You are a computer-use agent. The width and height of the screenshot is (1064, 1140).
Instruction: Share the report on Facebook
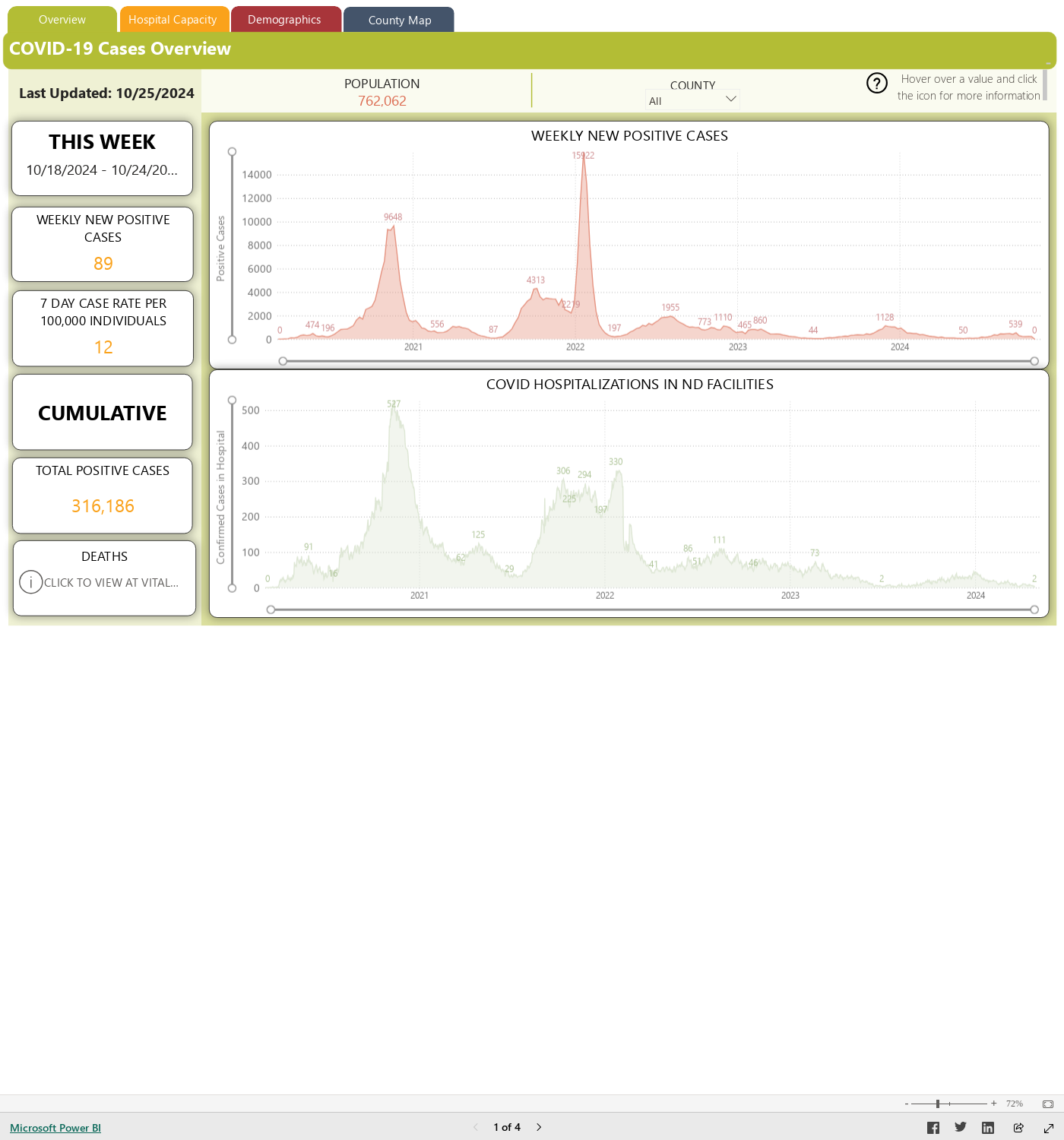(933, 1128)
